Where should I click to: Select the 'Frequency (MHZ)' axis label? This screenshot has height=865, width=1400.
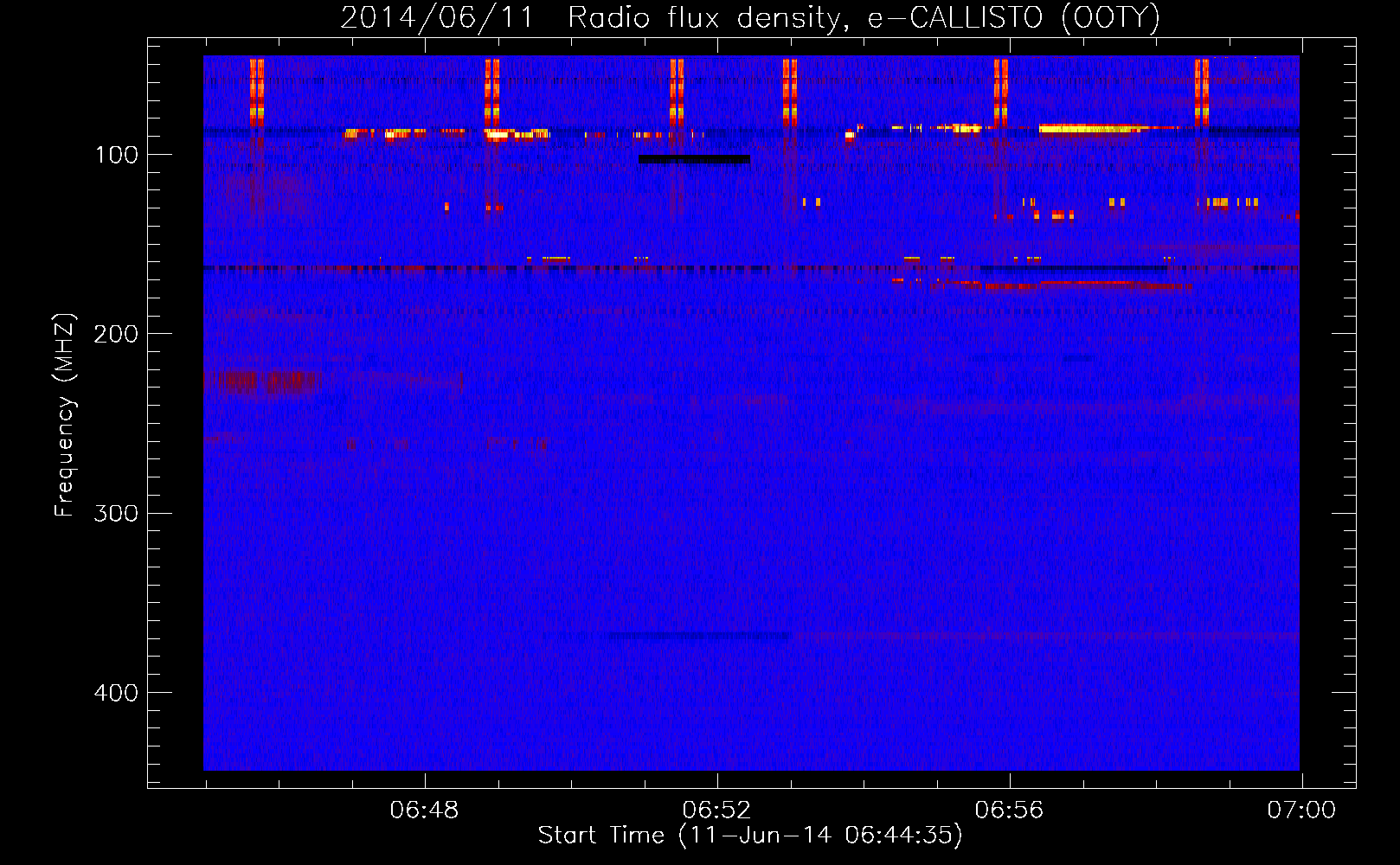click(x=65, y=415)
